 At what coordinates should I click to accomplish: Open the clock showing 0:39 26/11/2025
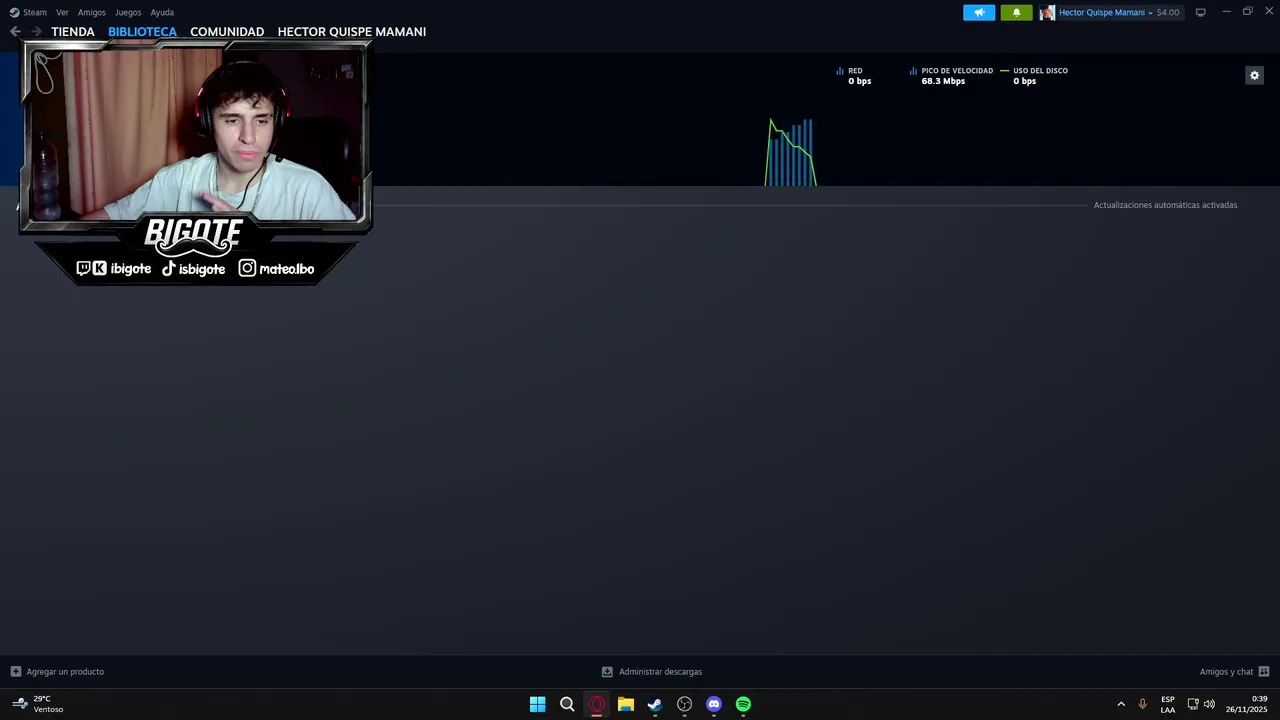pos(1246,704)
